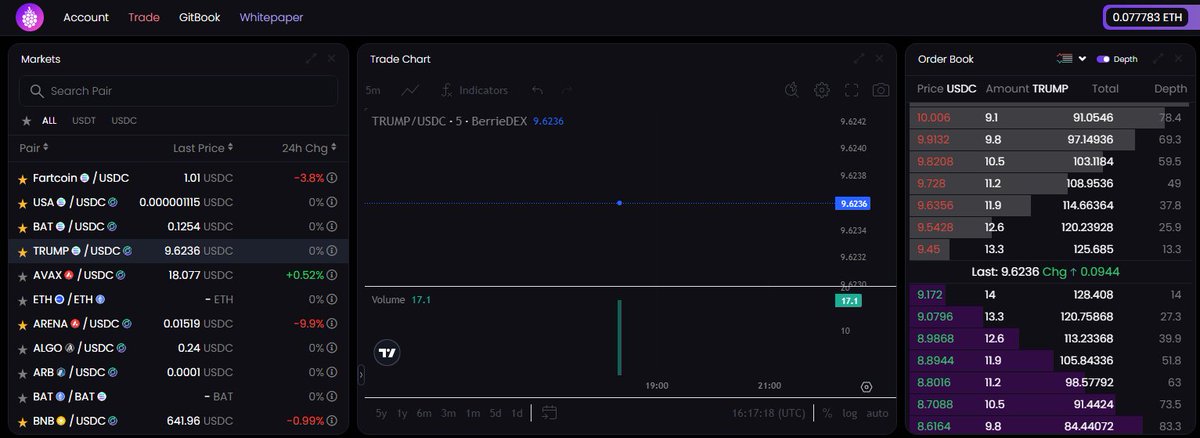Image resolution: width=1200 pixels, height=438 pixels.
Task: Filter markets by favorites star
Action: coord(26,121)
